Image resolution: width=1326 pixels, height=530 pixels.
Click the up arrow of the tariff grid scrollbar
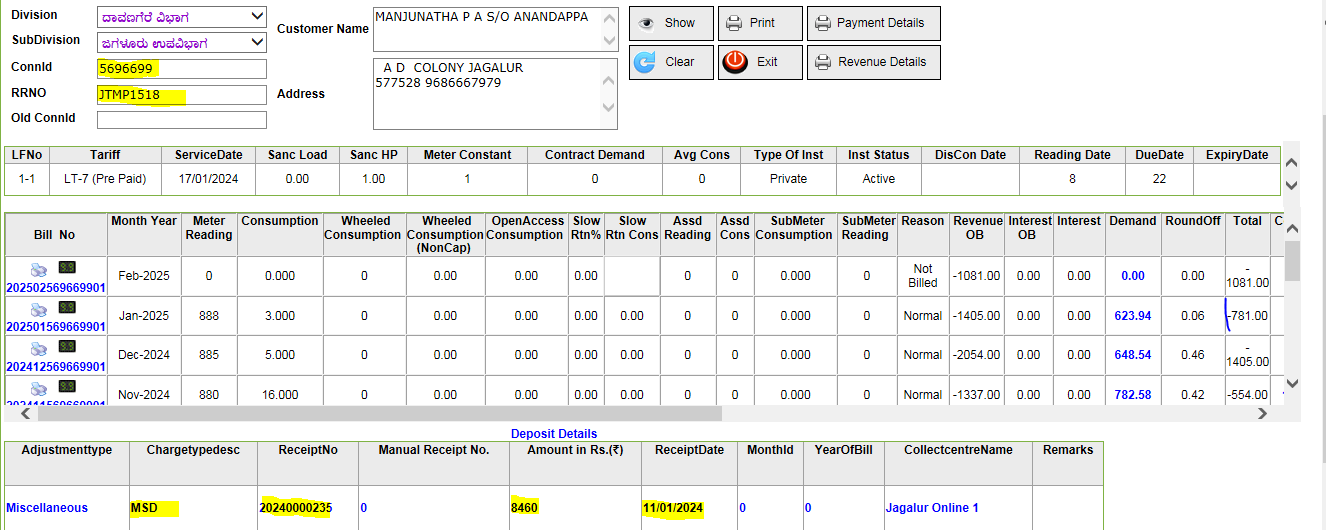click(1291, 163)
